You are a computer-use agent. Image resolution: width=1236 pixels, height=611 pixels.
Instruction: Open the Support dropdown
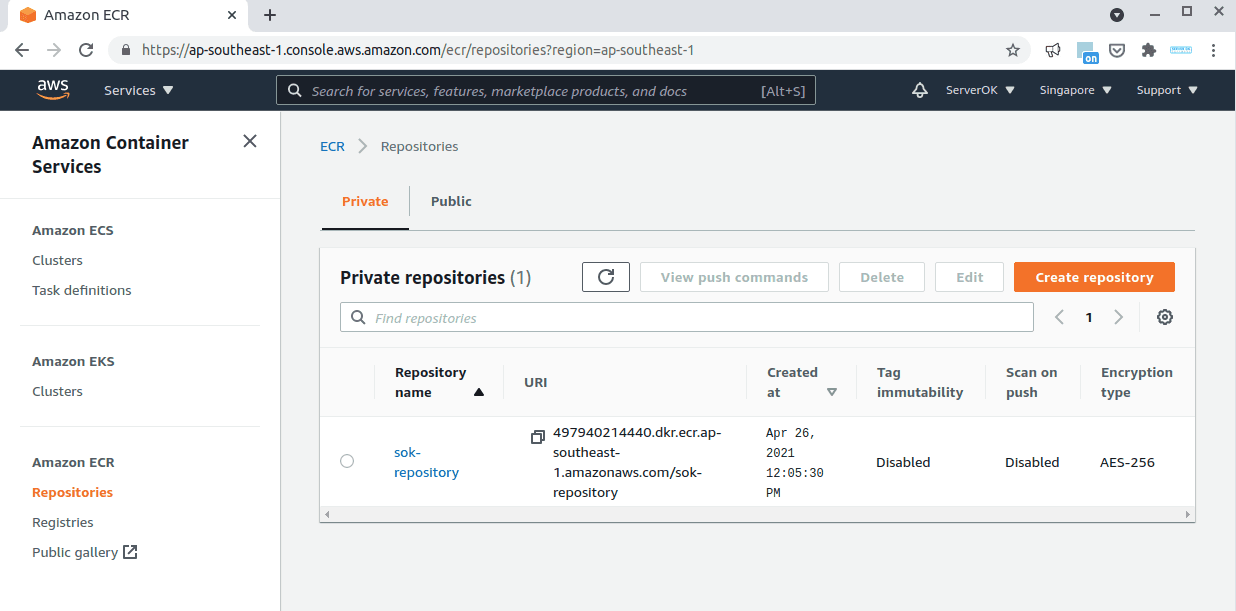pyautogui.click(x=1165, y=90)
